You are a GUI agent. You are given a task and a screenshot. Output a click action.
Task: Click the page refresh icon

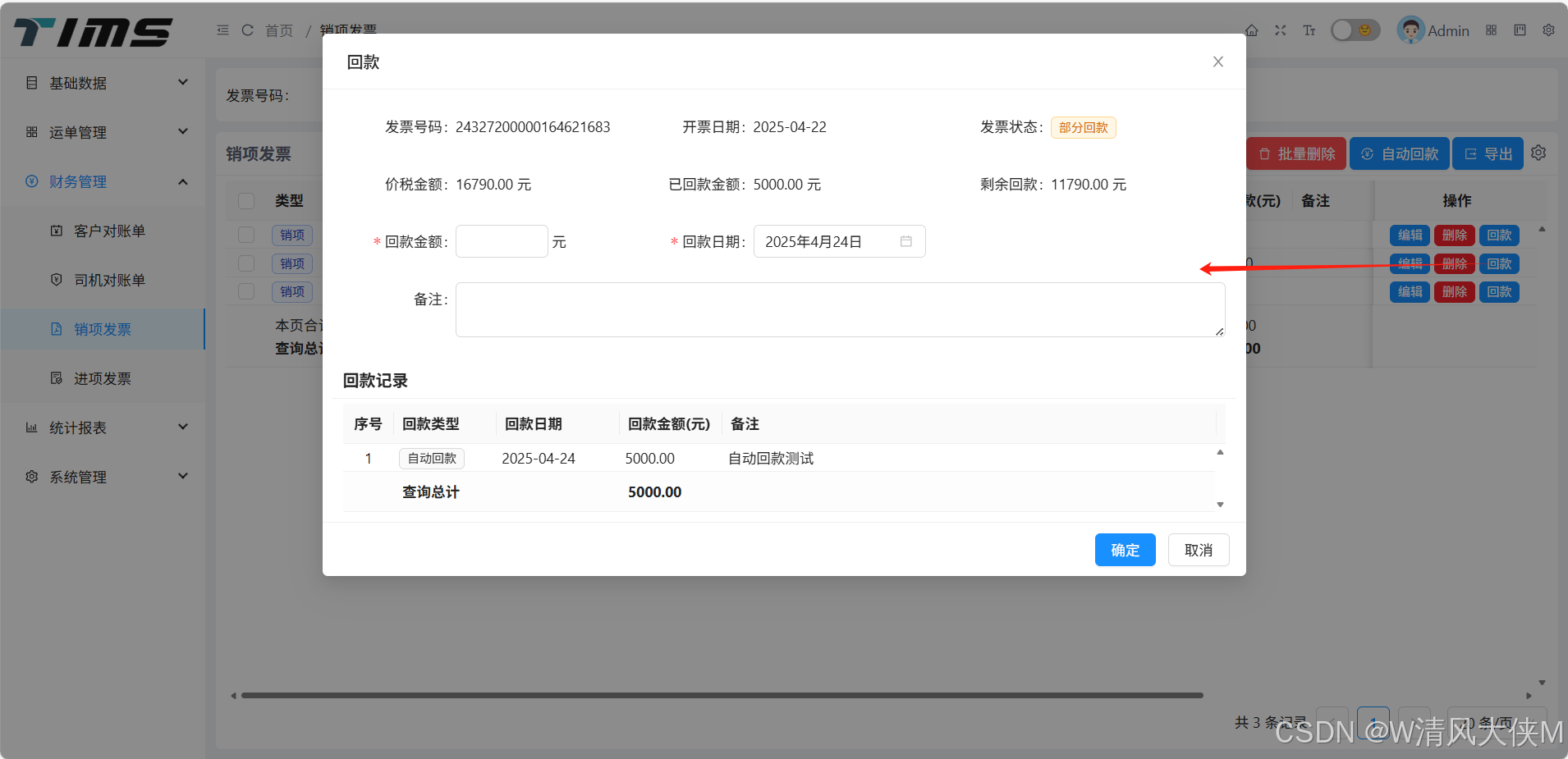[247, 30]
